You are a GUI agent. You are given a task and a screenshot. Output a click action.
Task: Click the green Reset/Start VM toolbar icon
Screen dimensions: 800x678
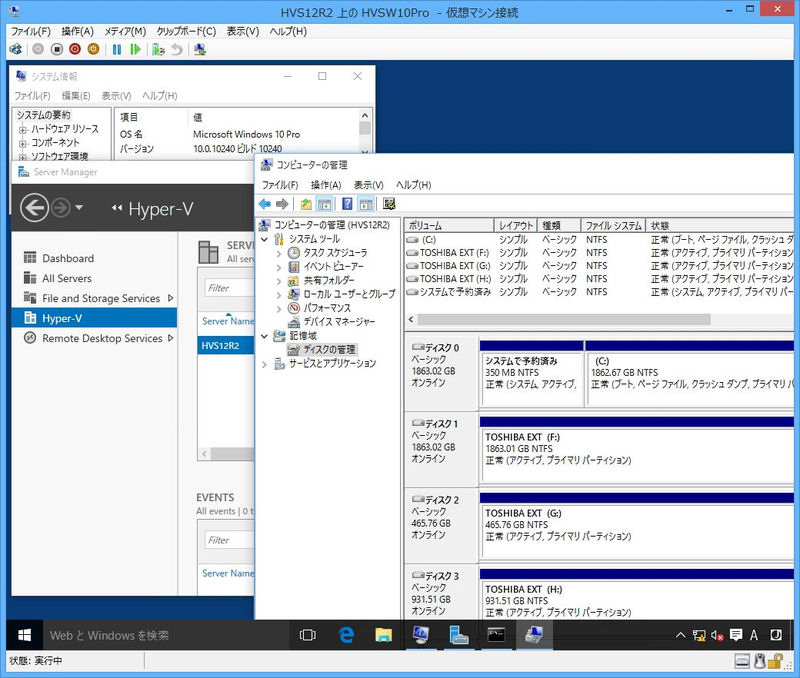tap(135, 49)
